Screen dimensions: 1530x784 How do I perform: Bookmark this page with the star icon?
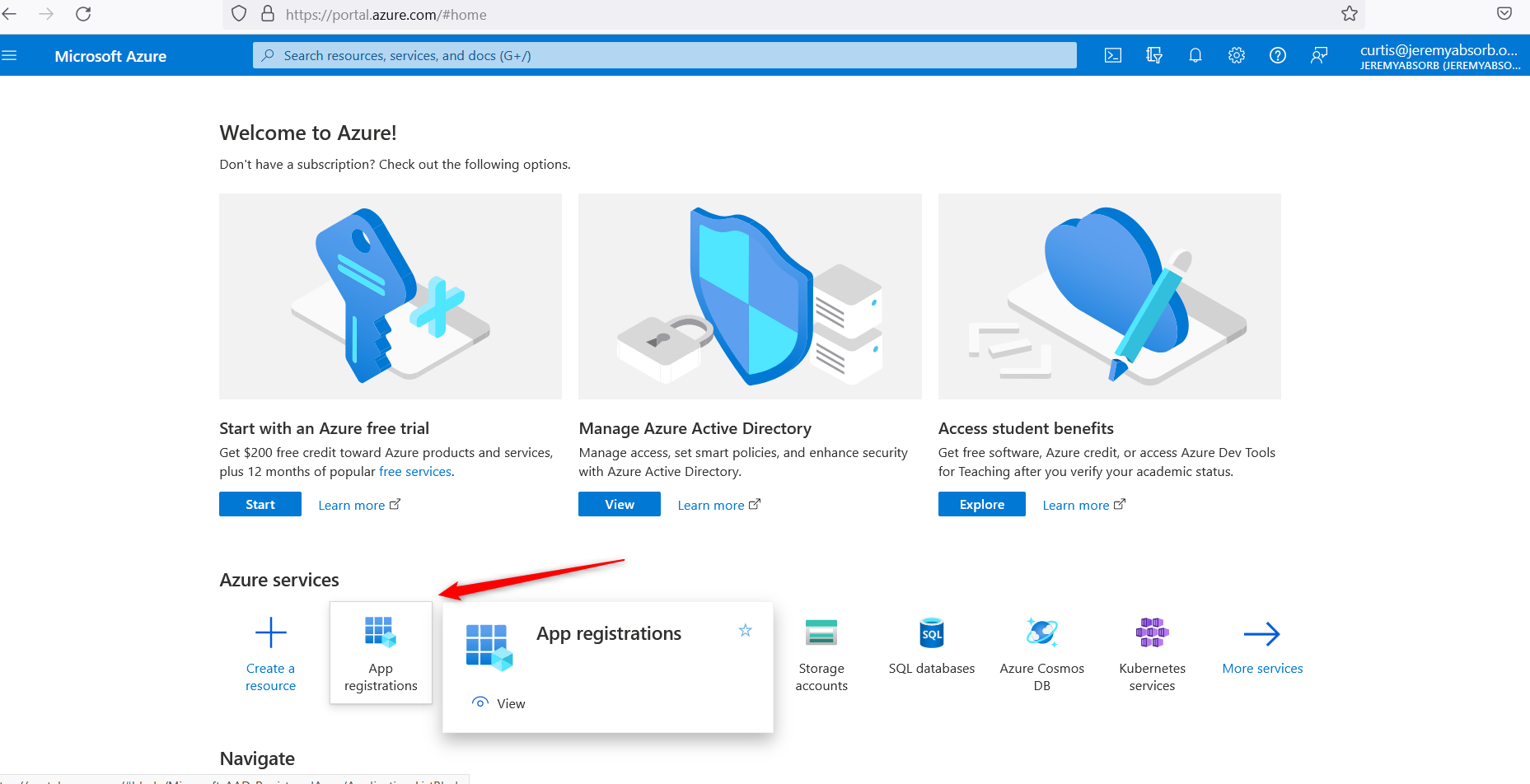pyautogui.click(x=1350, y=14)
